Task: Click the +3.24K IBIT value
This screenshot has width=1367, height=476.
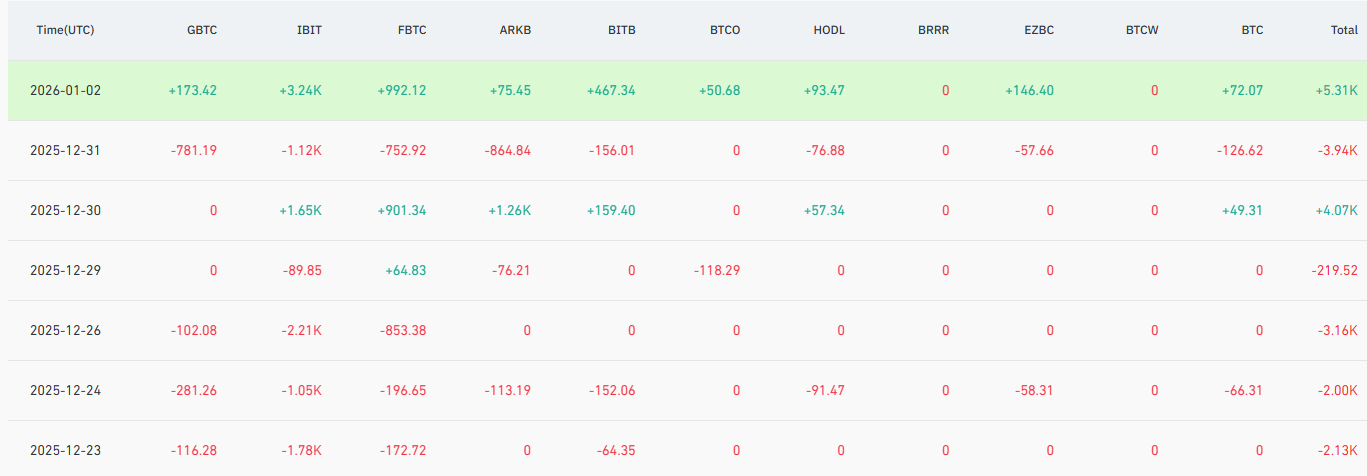Action: (300, 90)
